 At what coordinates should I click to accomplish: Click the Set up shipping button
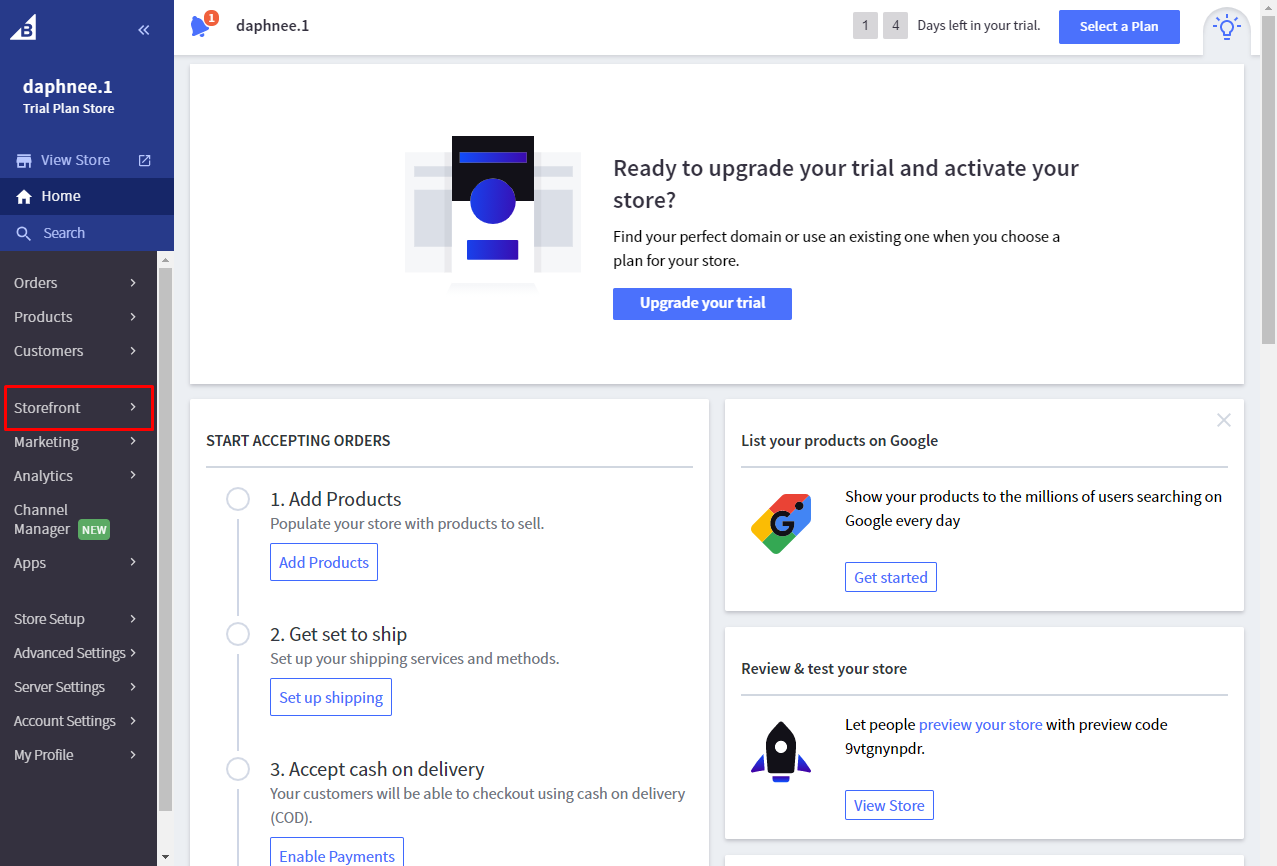[331, 697]
